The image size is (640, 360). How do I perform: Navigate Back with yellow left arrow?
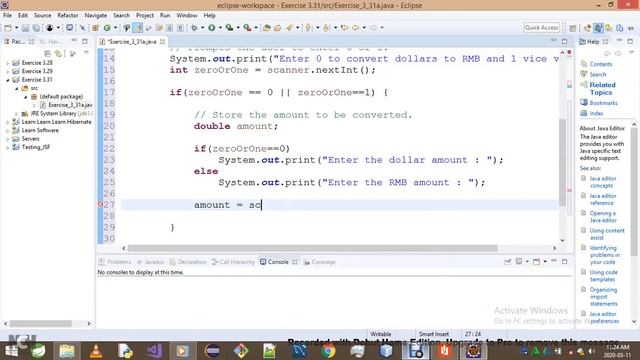pyautogui.click(x=356, y=28)
